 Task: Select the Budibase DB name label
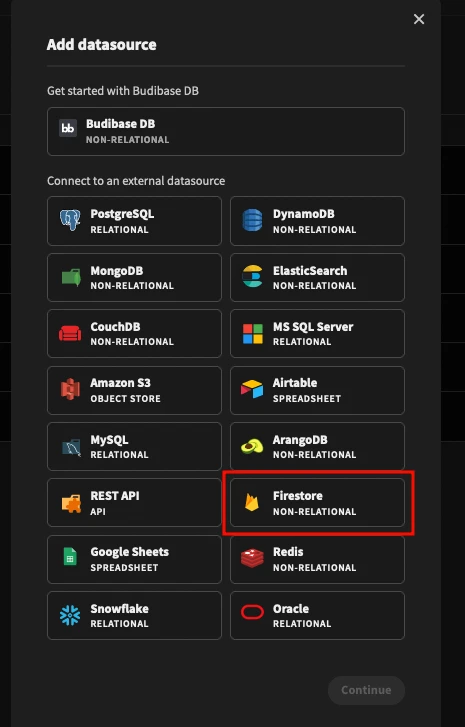tap(121, 124)
